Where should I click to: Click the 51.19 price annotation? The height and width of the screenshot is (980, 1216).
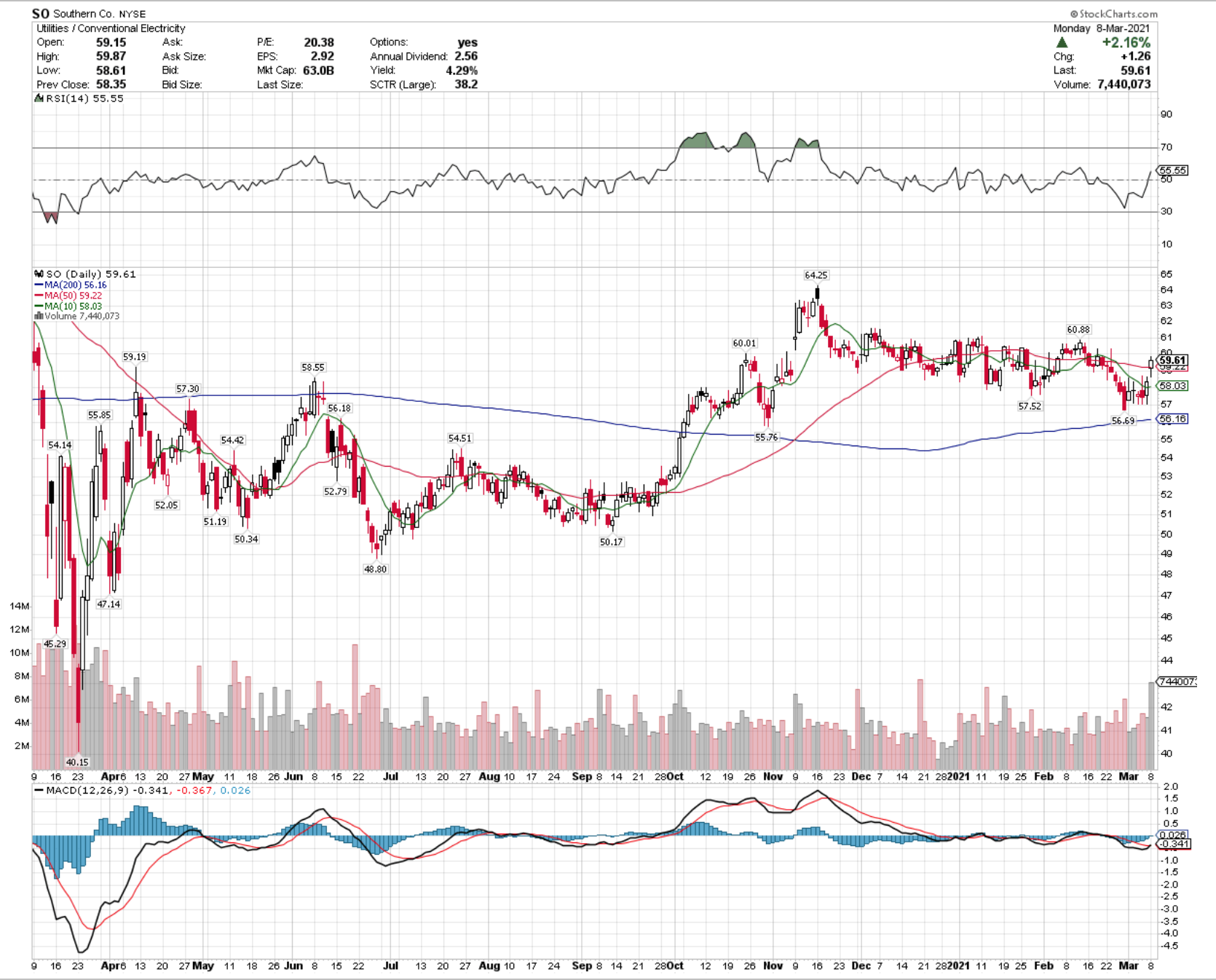tap(215, 521)
